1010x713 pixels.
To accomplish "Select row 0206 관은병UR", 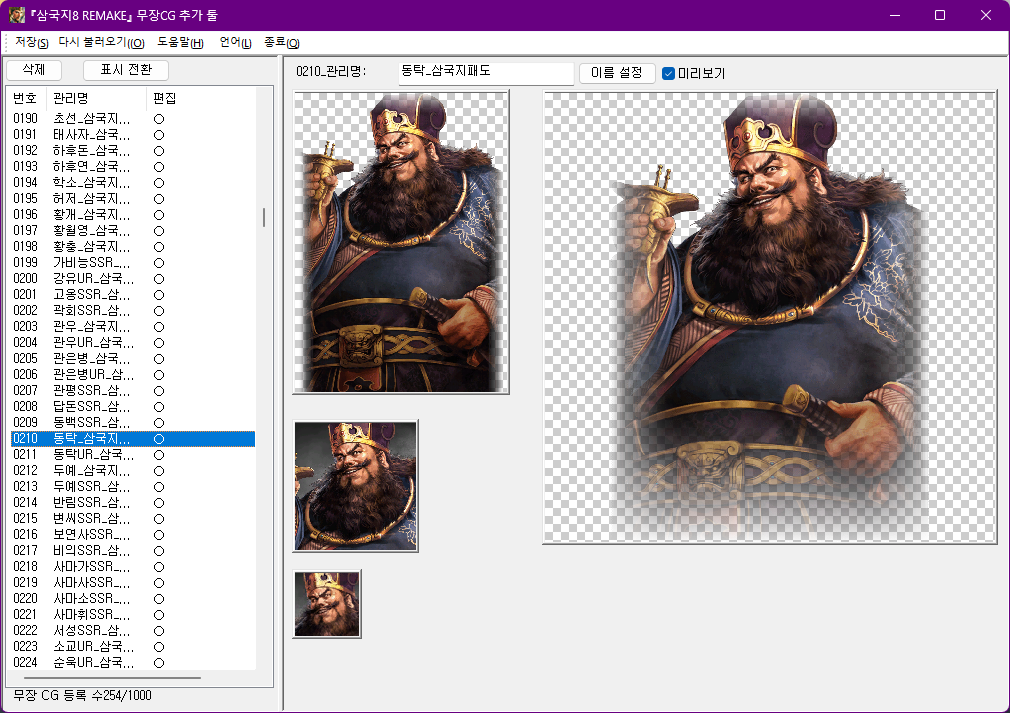I will point(133,374).
